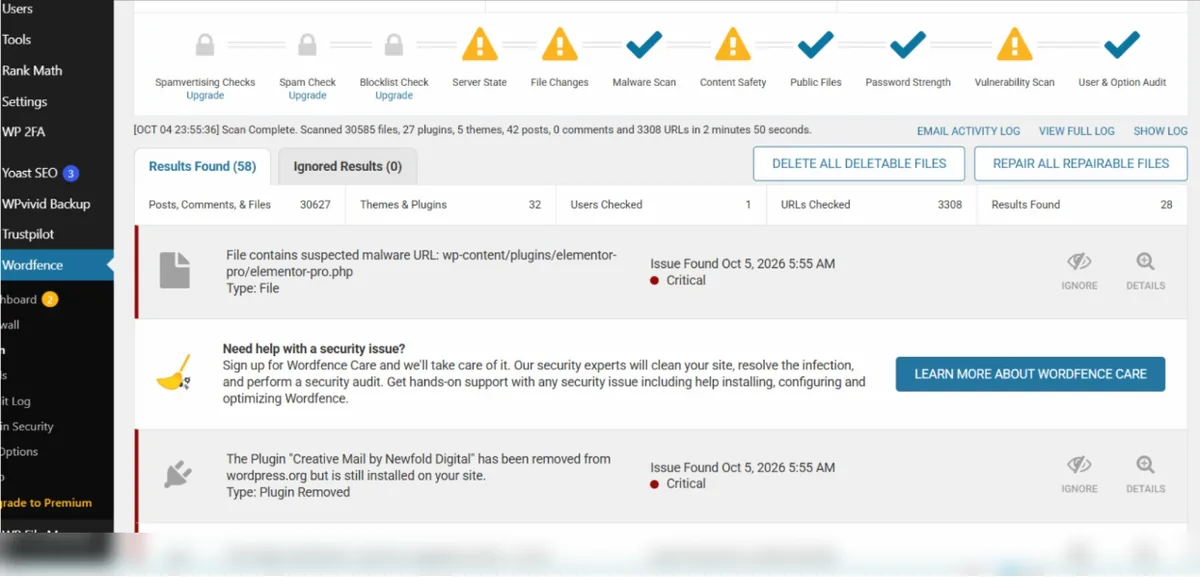
Task: Click the View Full Log link
Action: click(x=1076, y=131)
